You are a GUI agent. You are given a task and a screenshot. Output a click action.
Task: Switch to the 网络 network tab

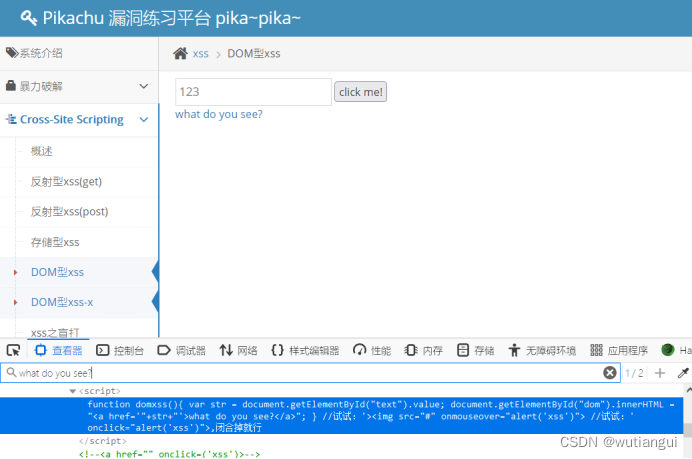238,350
